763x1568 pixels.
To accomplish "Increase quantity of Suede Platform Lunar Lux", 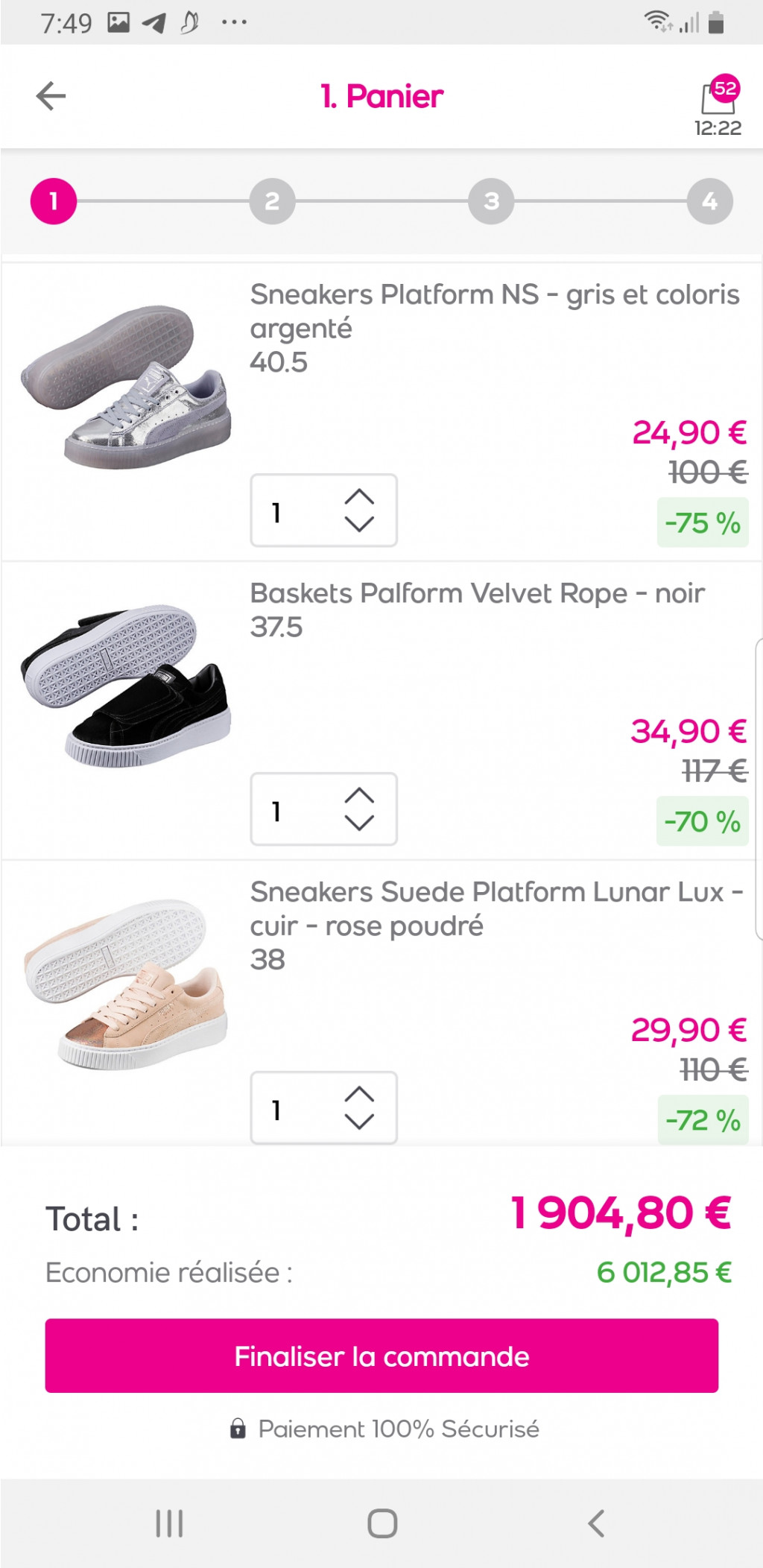I will [359, 1094].
